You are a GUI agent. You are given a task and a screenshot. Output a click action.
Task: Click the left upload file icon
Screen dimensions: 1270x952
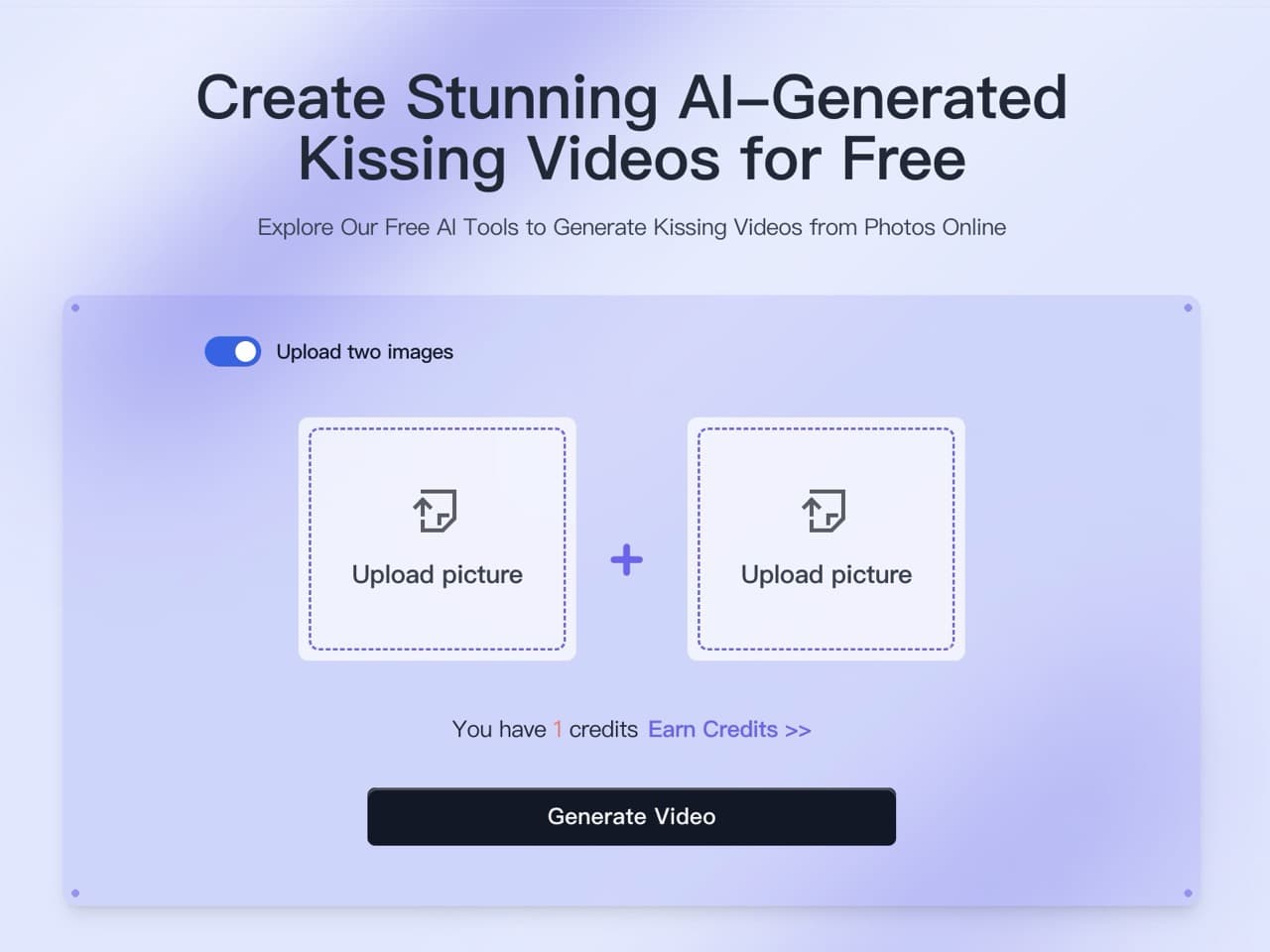pos(436,511)
